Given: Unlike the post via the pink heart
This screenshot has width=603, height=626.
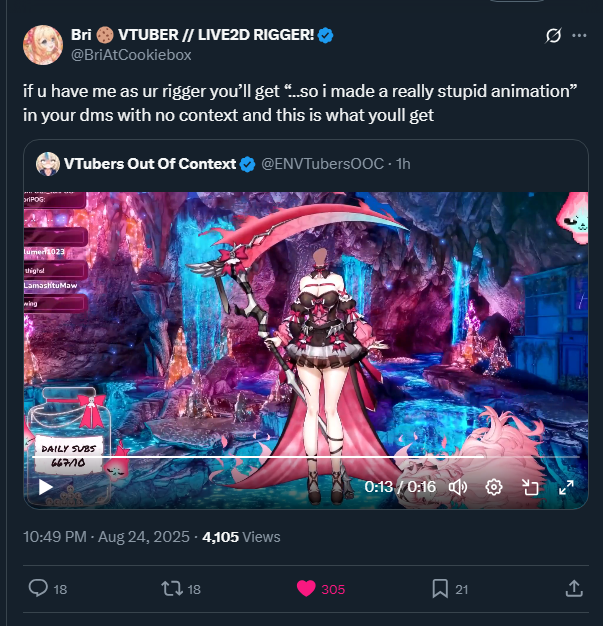Looking at the screenshot, I should 306,588.
